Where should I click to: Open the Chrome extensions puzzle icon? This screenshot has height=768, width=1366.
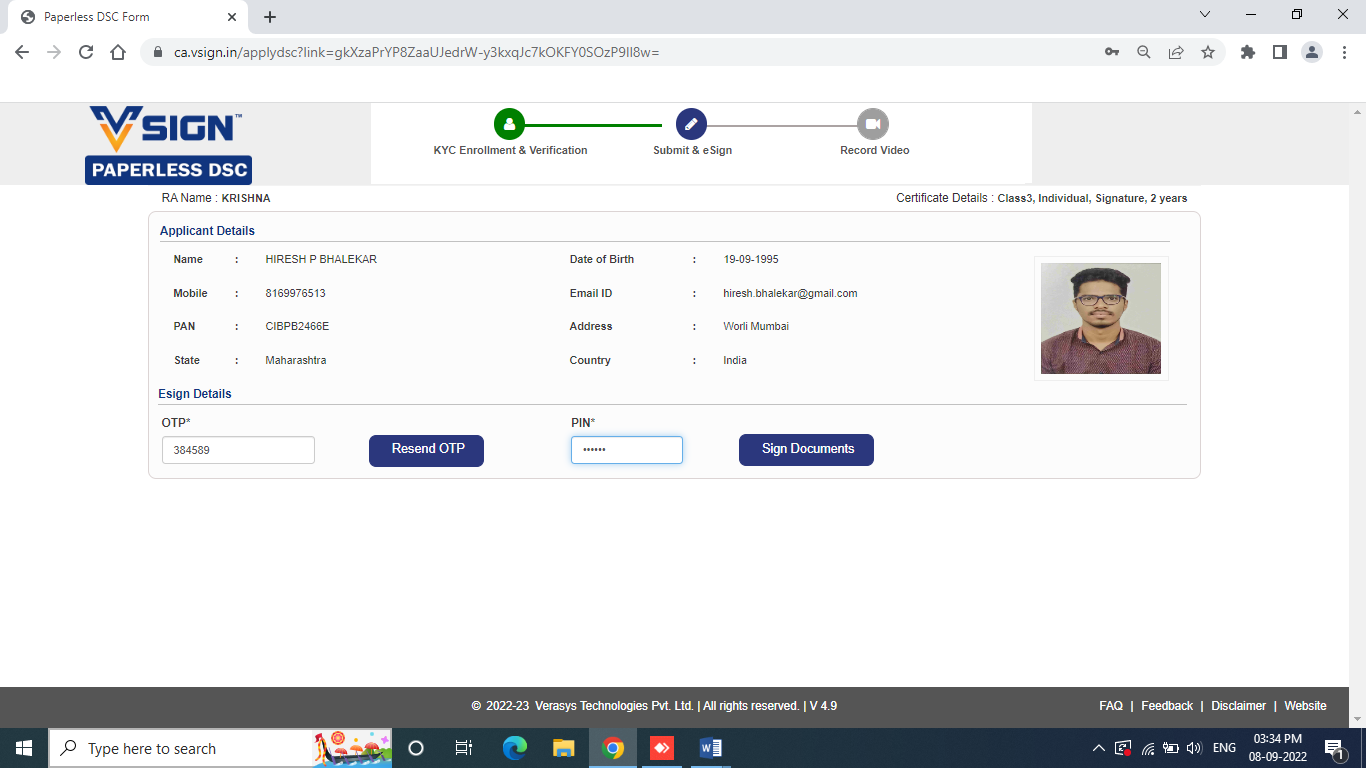coord(1247,52)
